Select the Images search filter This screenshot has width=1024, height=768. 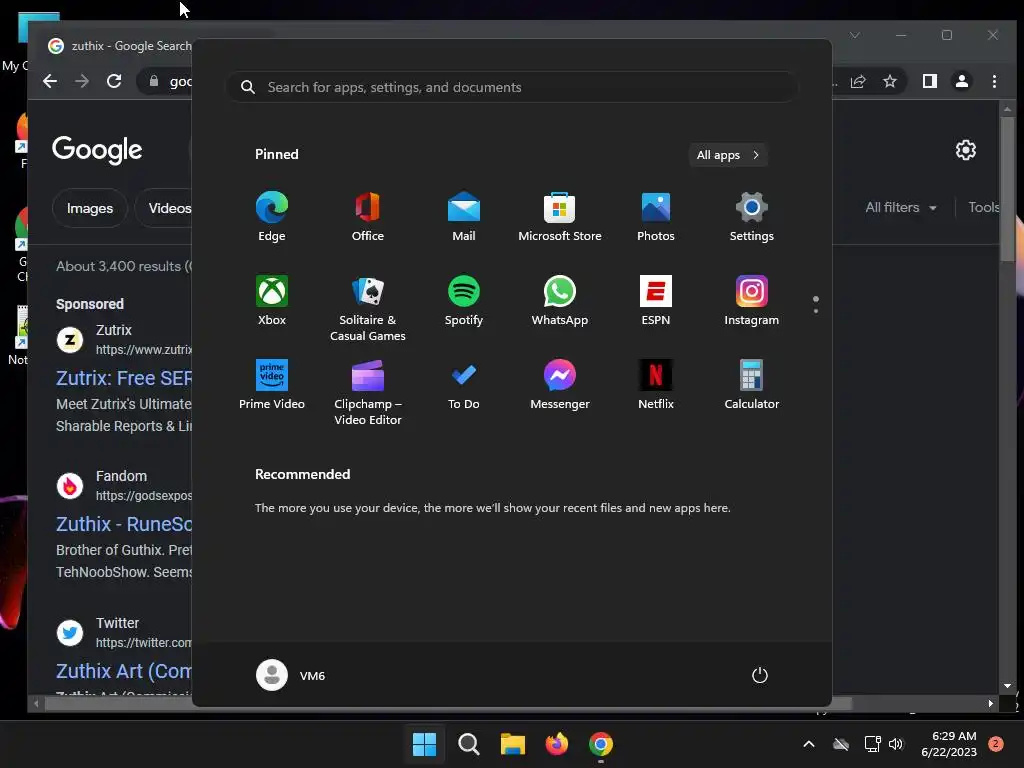pos(89,208)
